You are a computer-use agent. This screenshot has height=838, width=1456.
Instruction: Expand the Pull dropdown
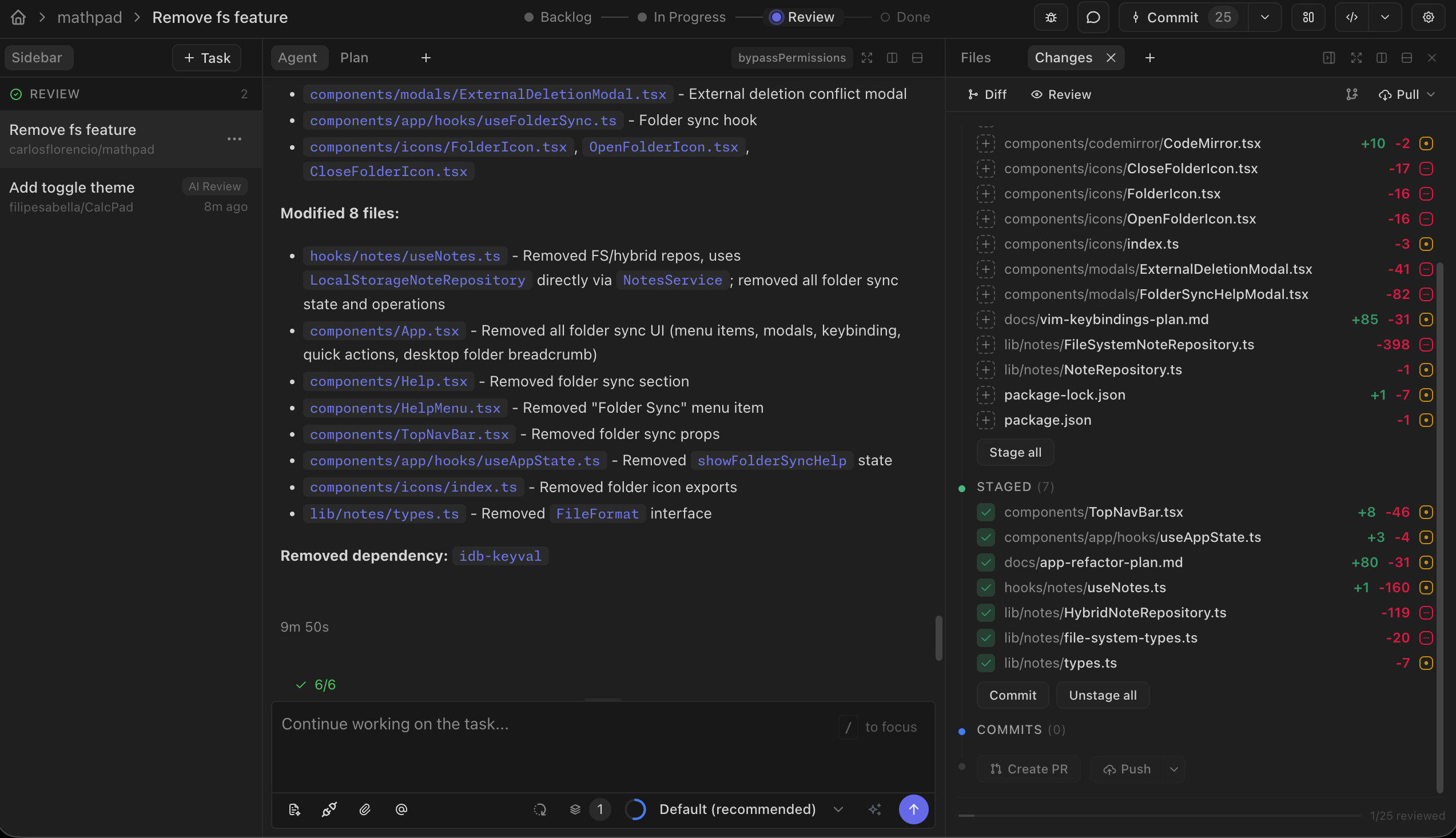[1431, 94]
